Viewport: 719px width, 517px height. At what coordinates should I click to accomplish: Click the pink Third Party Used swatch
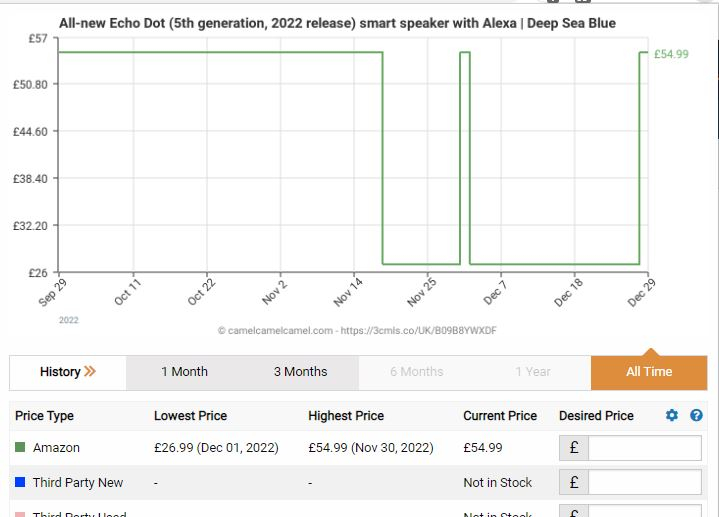tap(20, 515)
